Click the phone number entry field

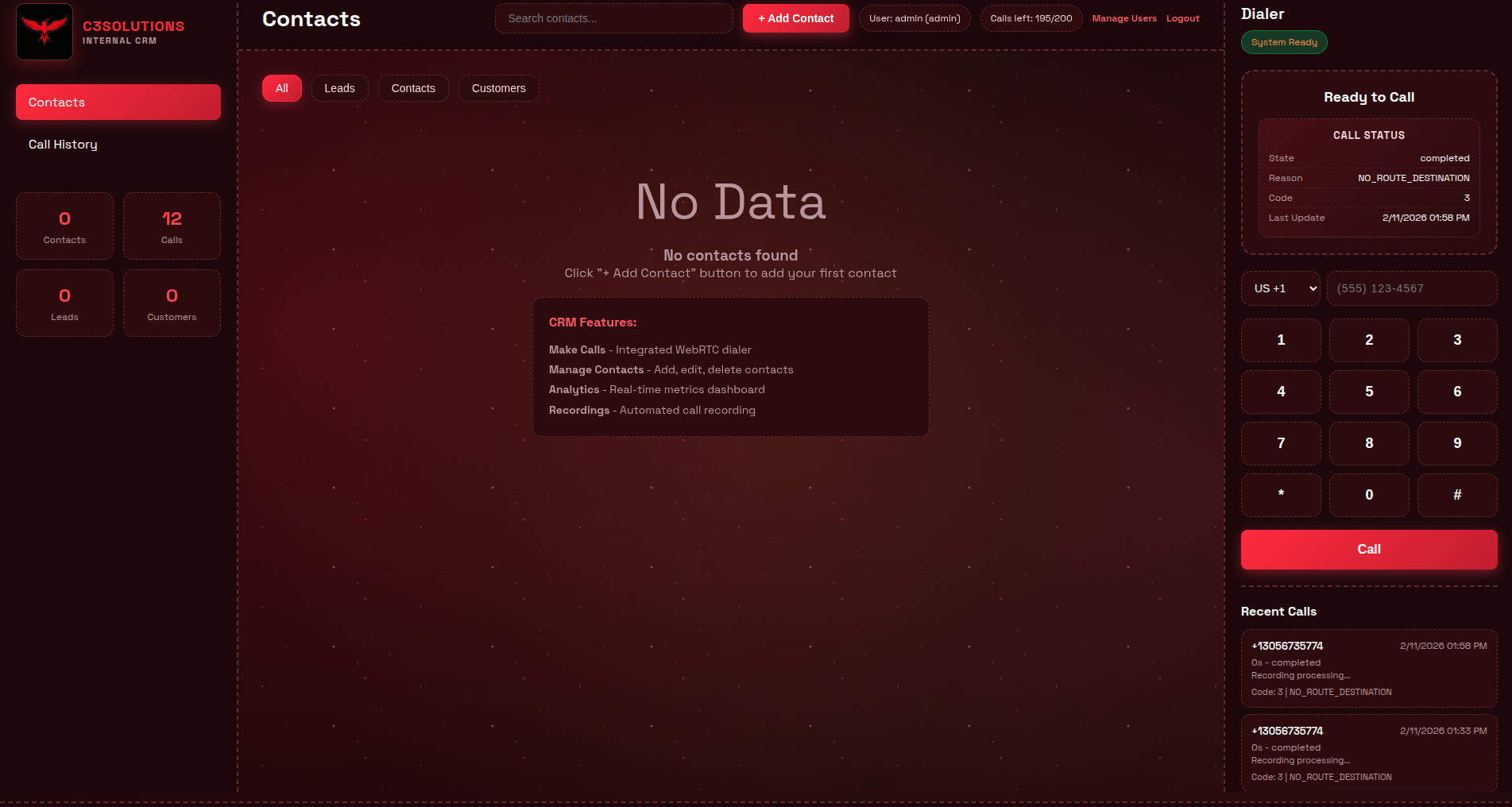click(x=1412, y=288)
